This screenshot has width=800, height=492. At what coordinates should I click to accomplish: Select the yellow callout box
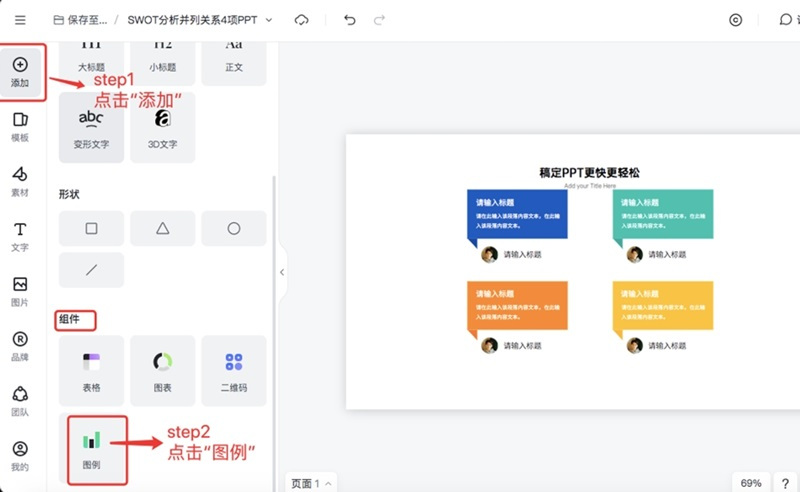click(663, 305)
